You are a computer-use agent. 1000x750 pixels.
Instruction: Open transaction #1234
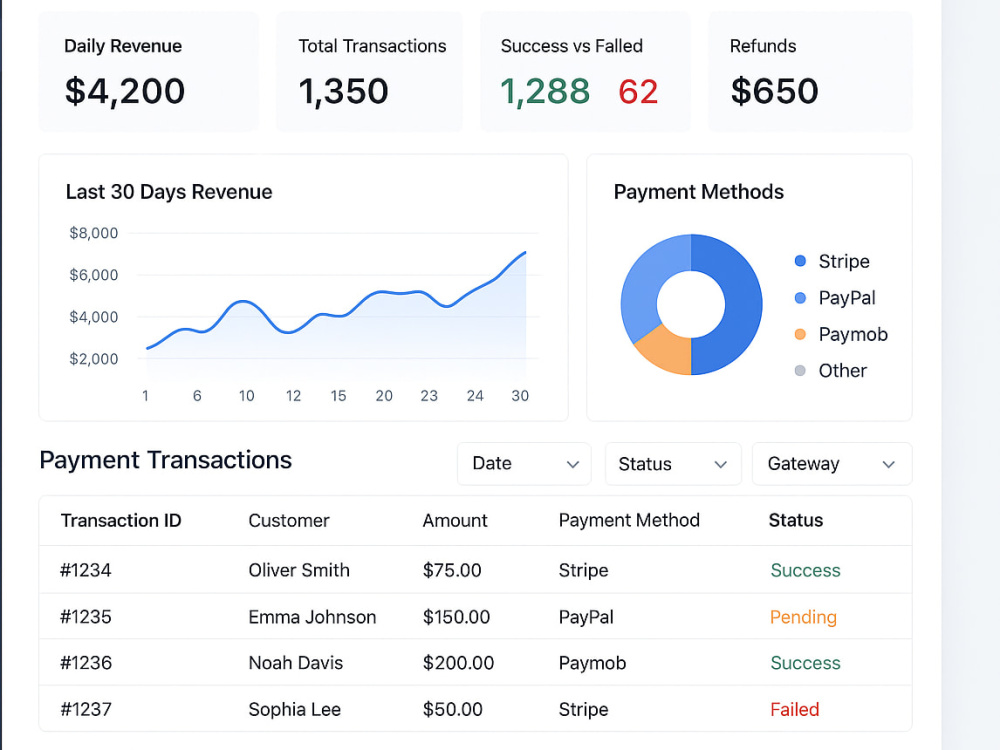pyautogui.click(x=85, y=570)
